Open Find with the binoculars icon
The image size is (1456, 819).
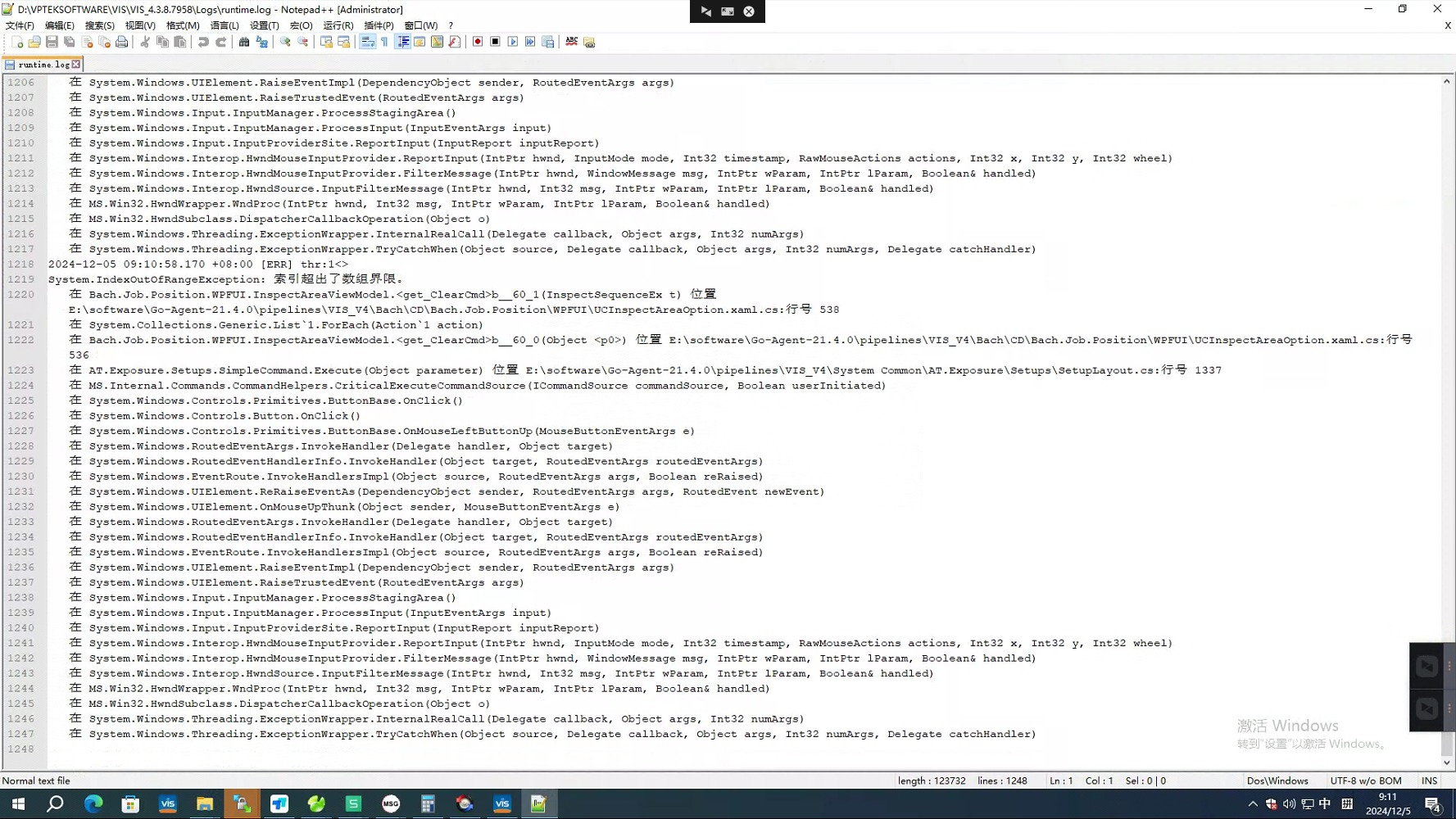click(244, 42)
